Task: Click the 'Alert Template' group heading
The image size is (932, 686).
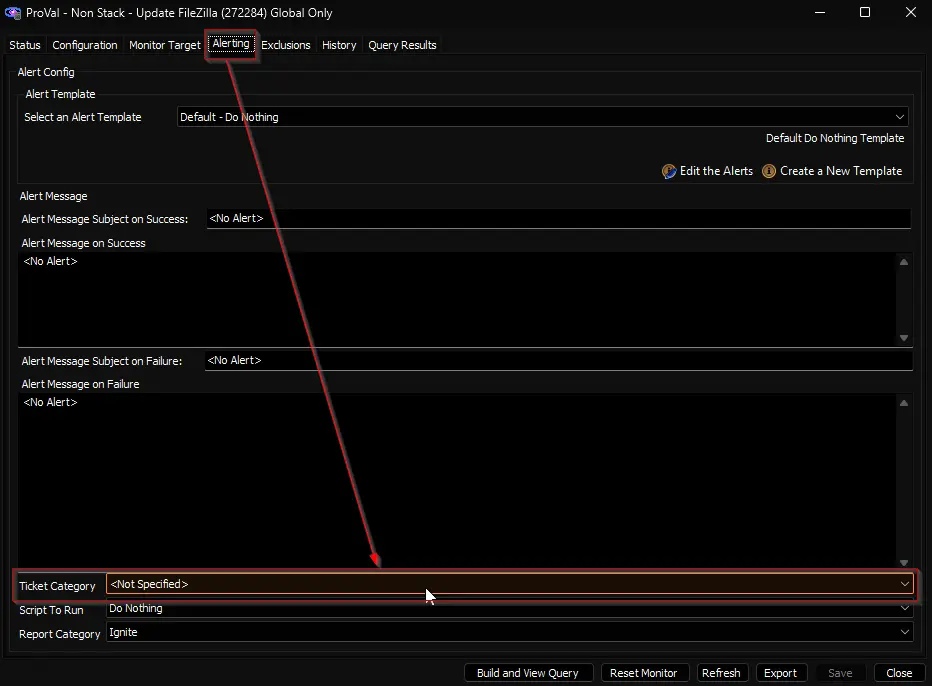Action: coord(60,94)
